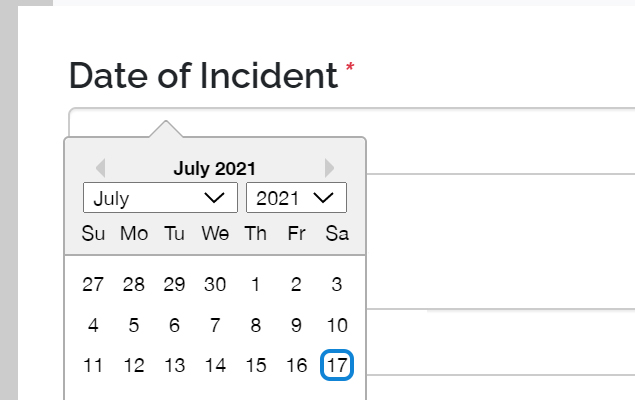The height and width of the screenshot is (400, 635).
Task: Choose July 11 date
Action: click(x=93, y=365)
